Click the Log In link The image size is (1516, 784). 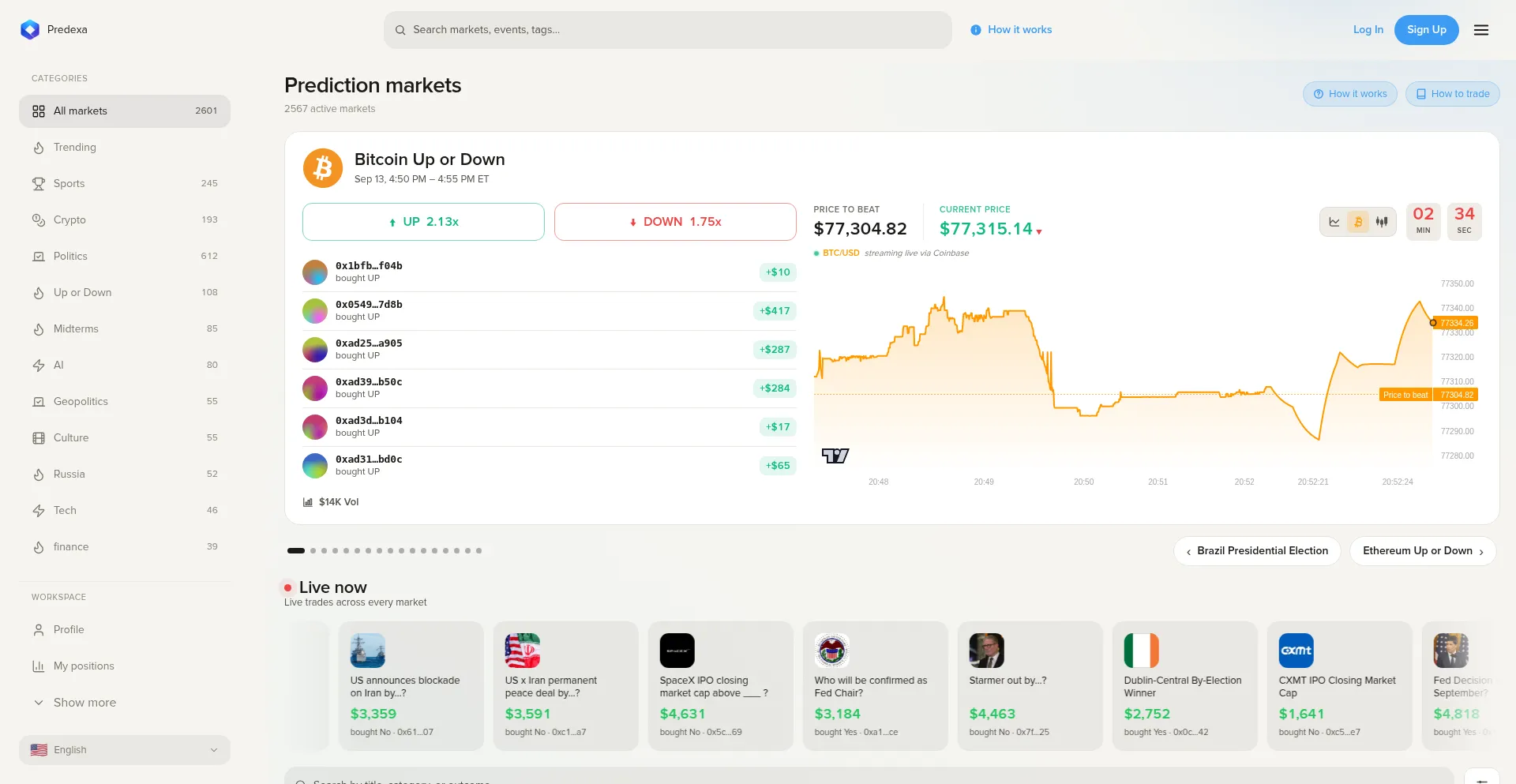tap(1368, 30)
